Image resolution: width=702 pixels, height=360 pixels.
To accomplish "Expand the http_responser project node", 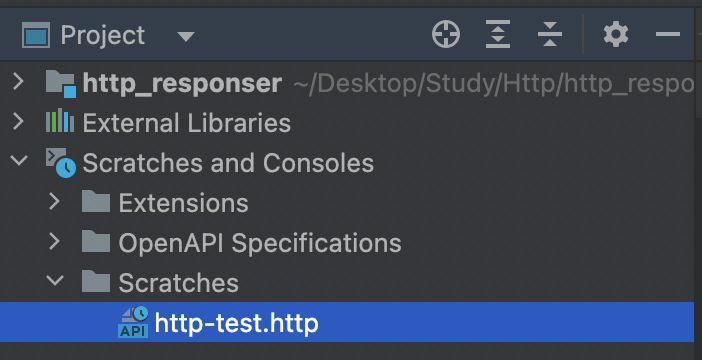I will tap(18, 82).
